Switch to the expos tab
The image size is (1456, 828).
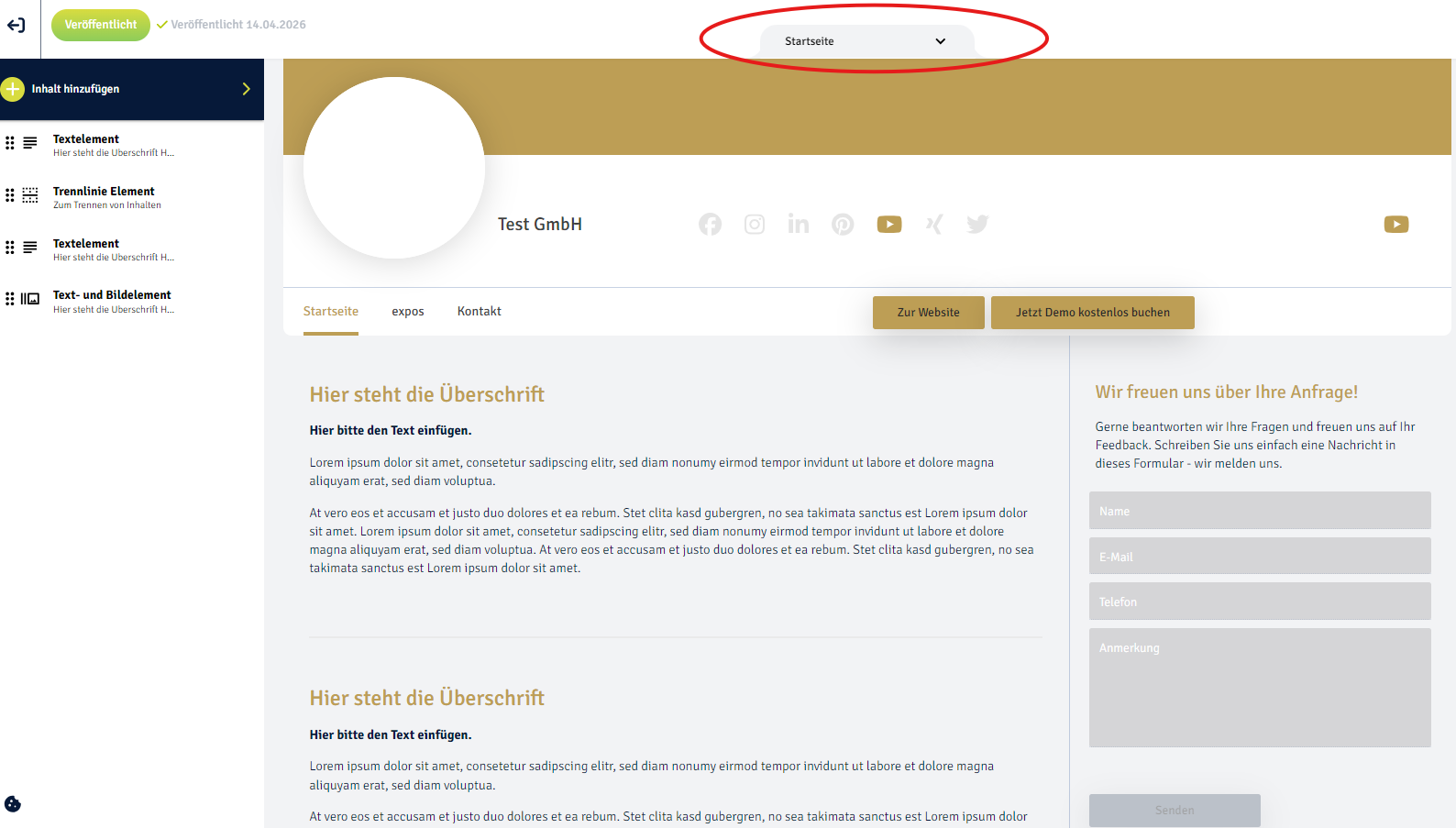coord(408,312)
